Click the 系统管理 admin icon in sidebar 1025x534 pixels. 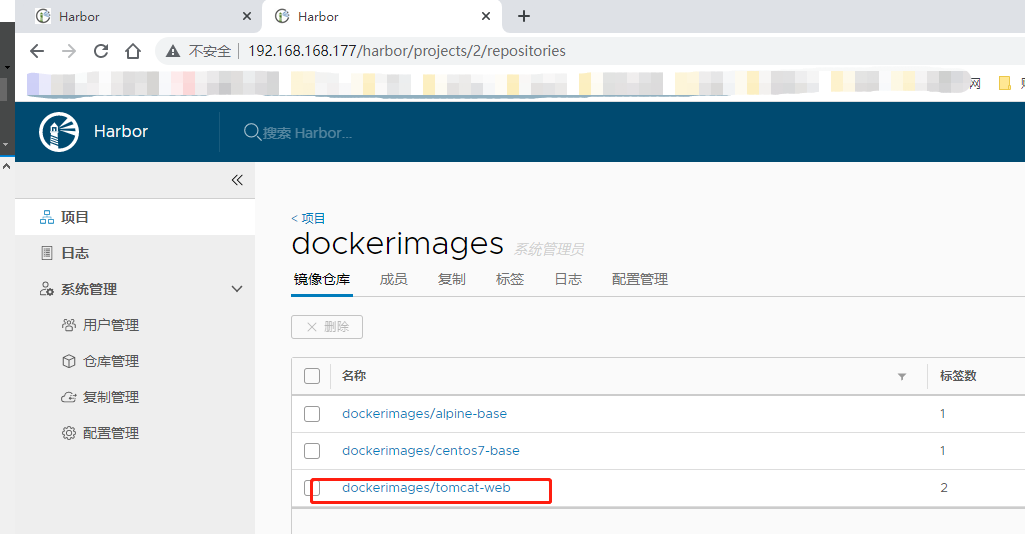(47, 289)
